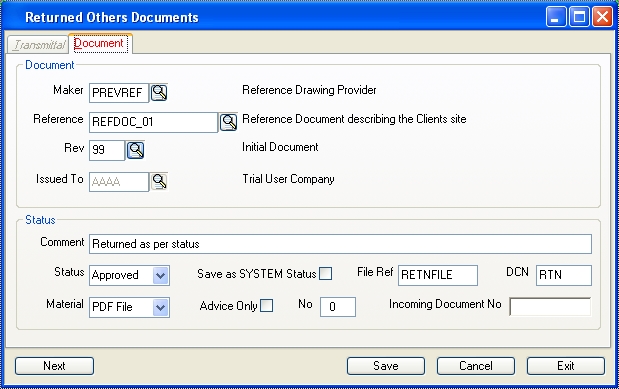The height and width of the screenshot is (389, 619).
Task: Open the Reference lookup magnifier icon
Action: pyautogui.click(x=228, y=122)
